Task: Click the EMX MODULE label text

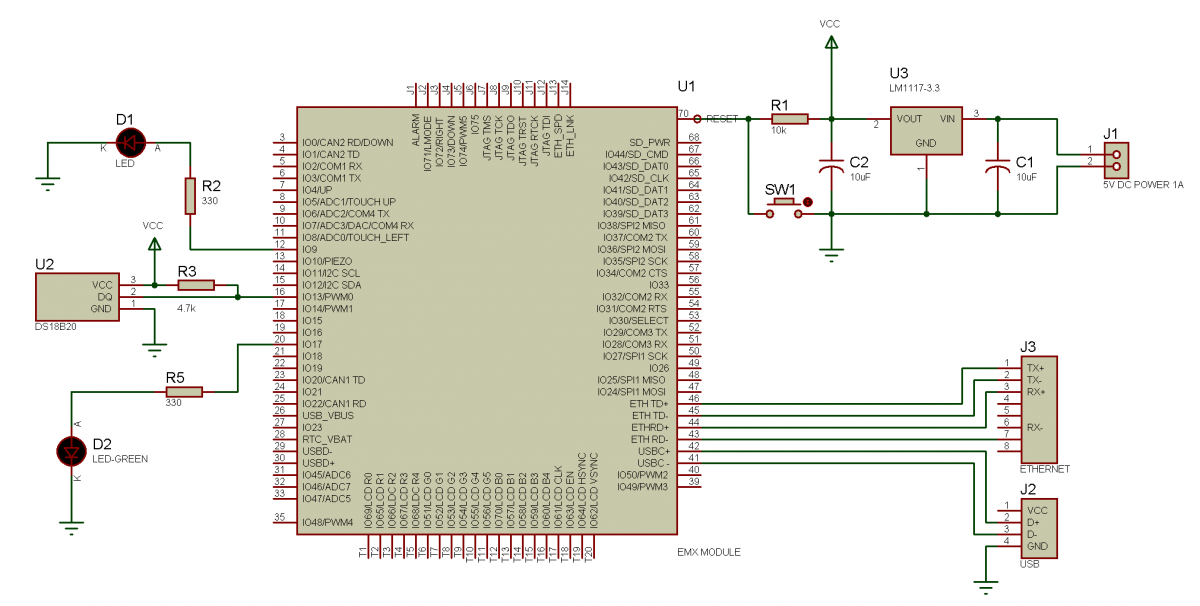Action: [708, 552]
